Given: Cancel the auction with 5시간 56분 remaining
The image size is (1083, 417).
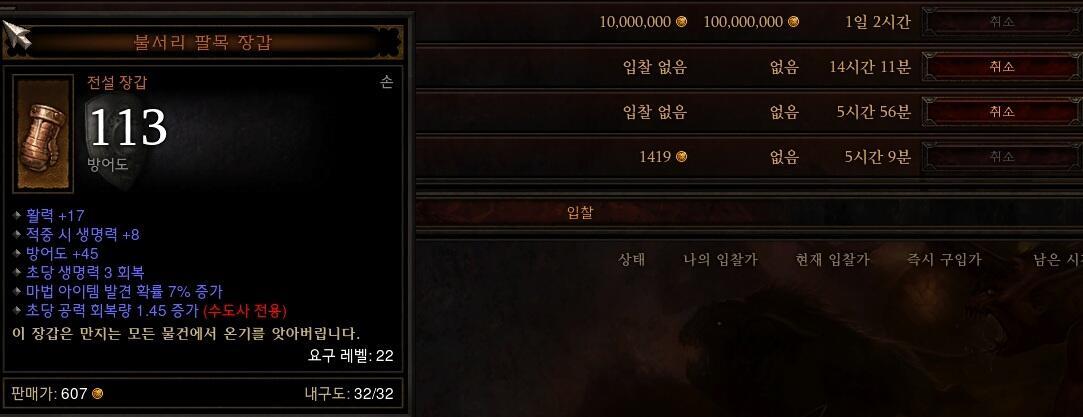Looking at the screenshot, I should coord(1001,112).
